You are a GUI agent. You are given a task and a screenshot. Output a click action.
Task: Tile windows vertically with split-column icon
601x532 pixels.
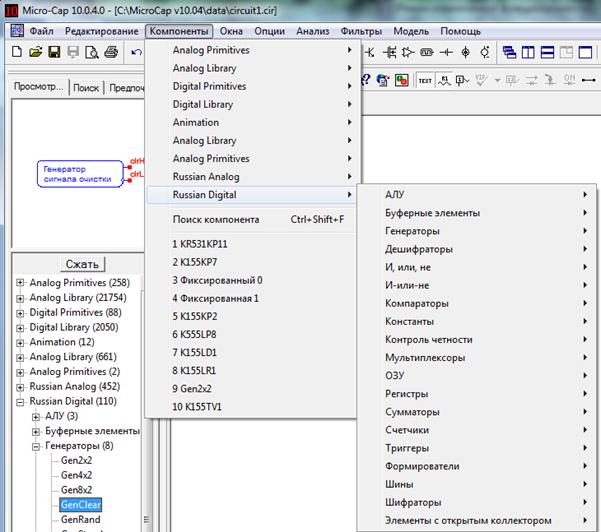[528, 52]
